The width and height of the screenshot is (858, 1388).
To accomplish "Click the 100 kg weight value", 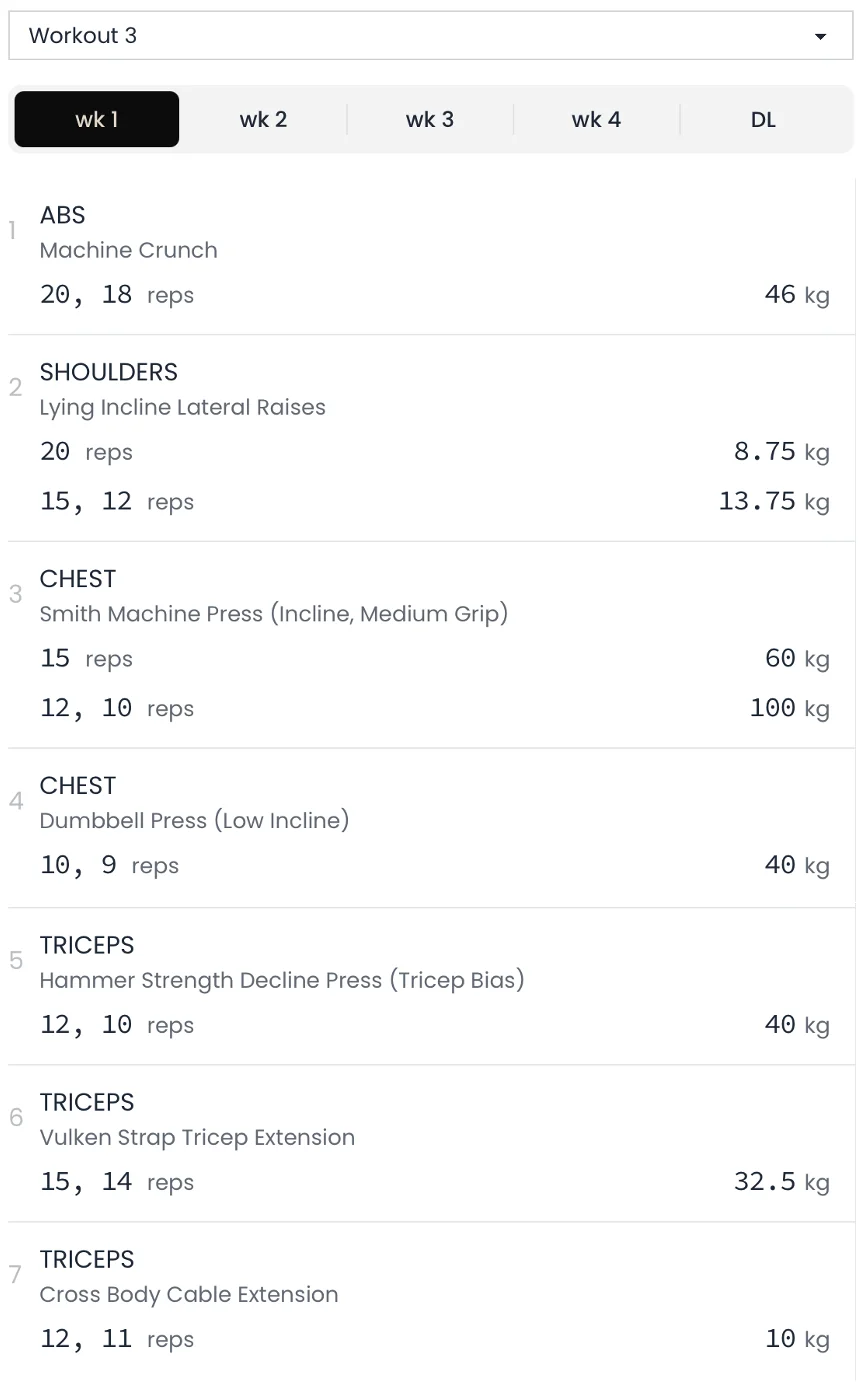I will click(x=790, y=709).
